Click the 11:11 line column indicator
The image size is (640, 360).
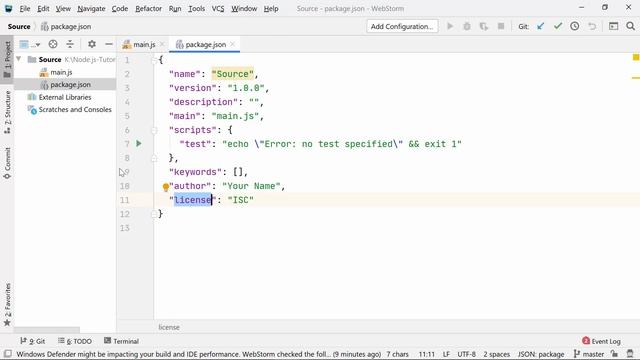[427, 354]
